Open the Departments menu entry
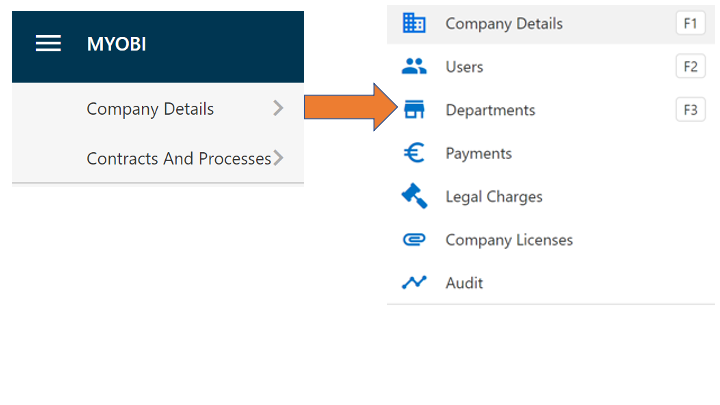The width and height of the screenshot is (720, 405). click(551, 110)
